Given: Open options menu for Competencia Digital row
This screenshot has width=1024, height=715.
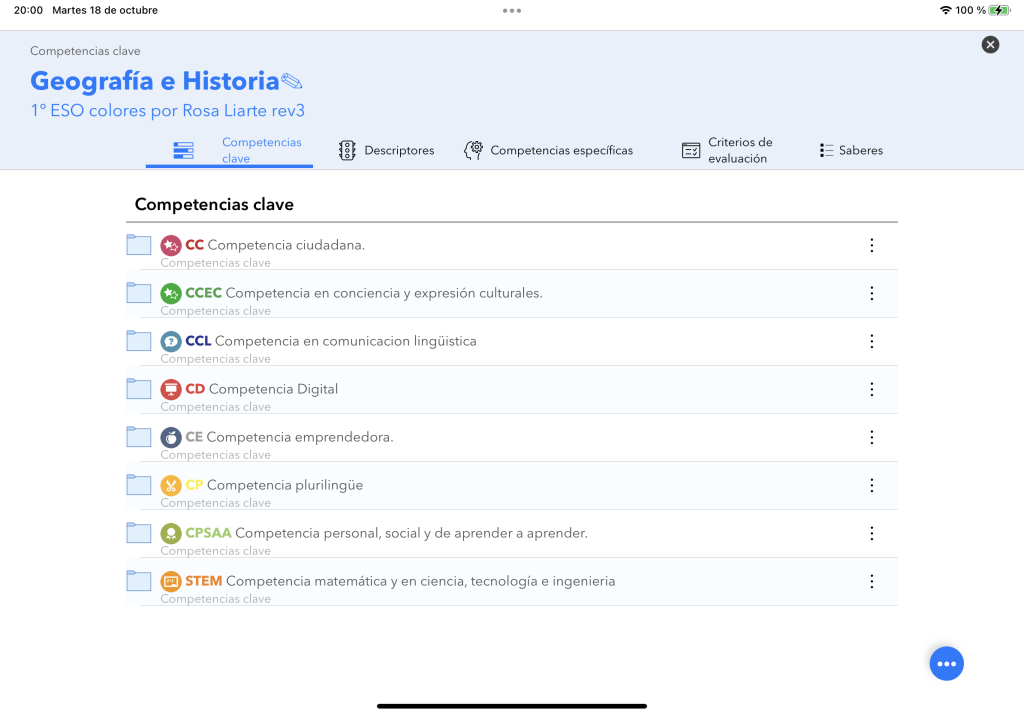Looking at the screenshot, I should [871, 389].
